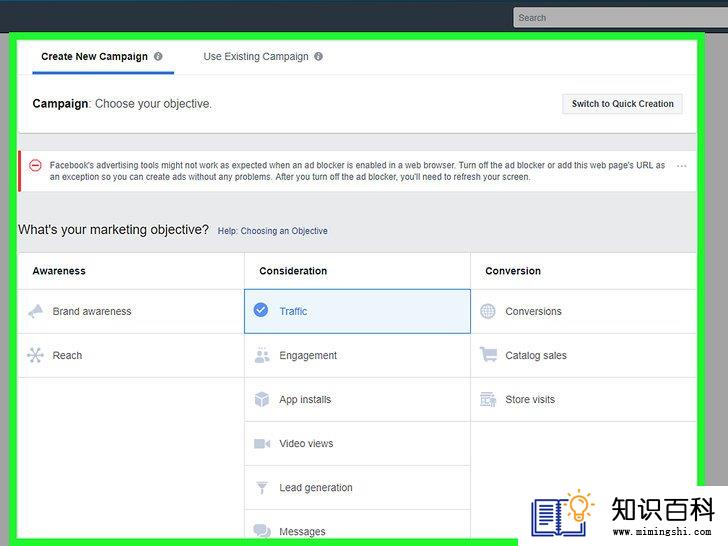The width and height of the screenshot is (728, 546).
Task: Click the Brand awareness megaphone icon
Action: 36,311
